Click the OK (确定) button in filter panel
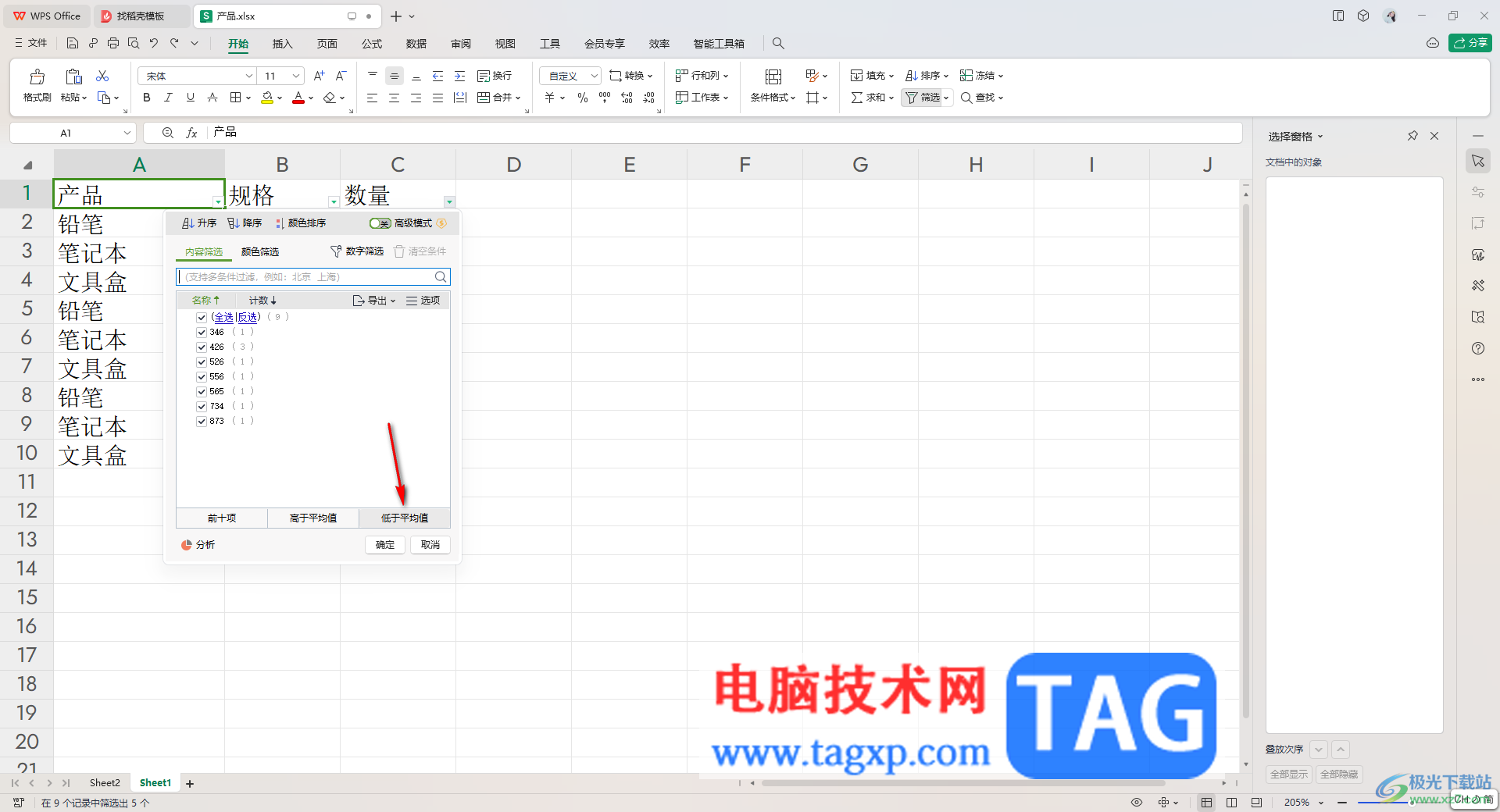1500x812 pixels. pyautogui.click(x=385, y=545)
